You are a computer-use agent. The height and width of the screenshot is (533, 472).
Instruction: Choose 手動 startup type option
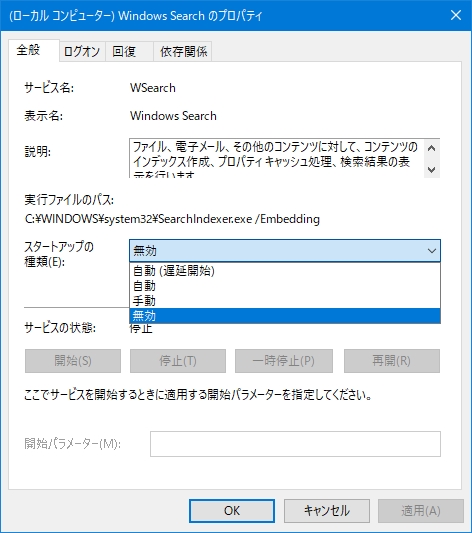click(285, 301)
